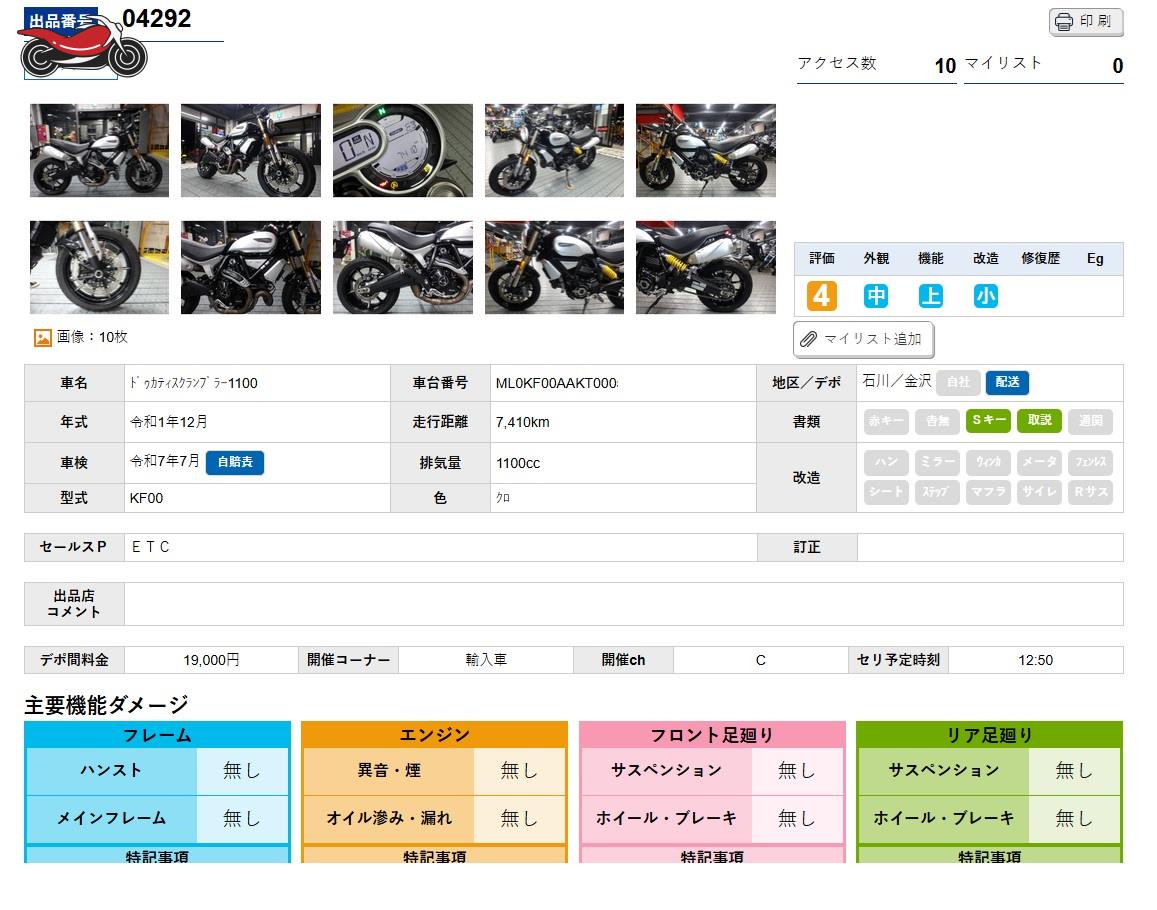Click the green リア足廻り damage header

(990, 734)
